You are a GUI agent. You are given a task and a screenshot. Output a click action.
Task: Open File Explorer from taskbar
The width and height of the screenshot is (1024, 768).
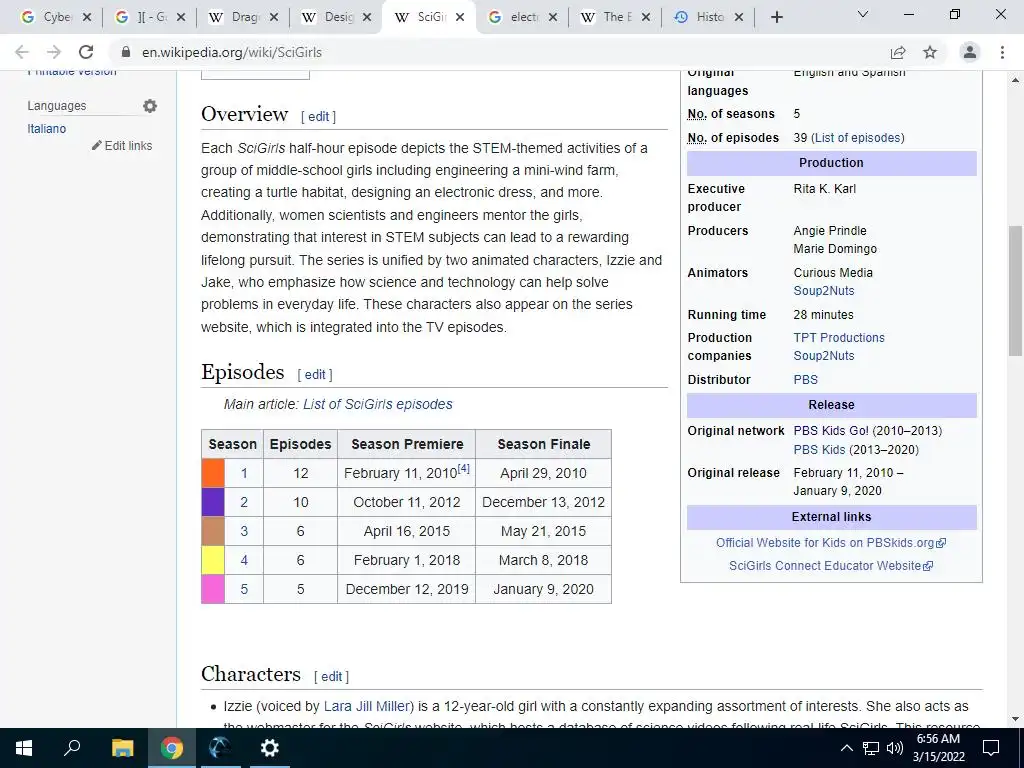click(122, 748)
